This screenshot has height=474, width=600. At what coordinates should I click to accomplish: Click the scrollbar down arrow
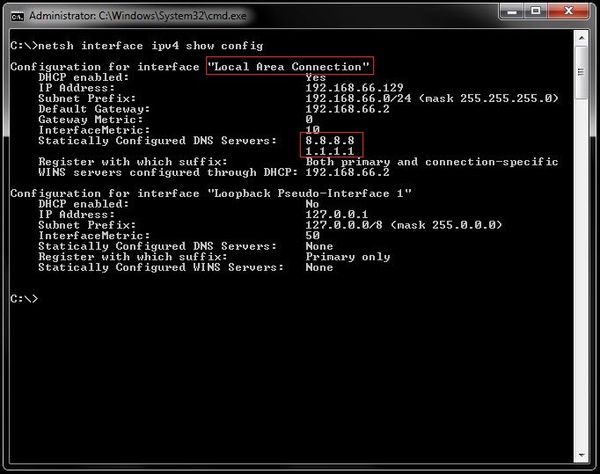click(x=582, y=455)
